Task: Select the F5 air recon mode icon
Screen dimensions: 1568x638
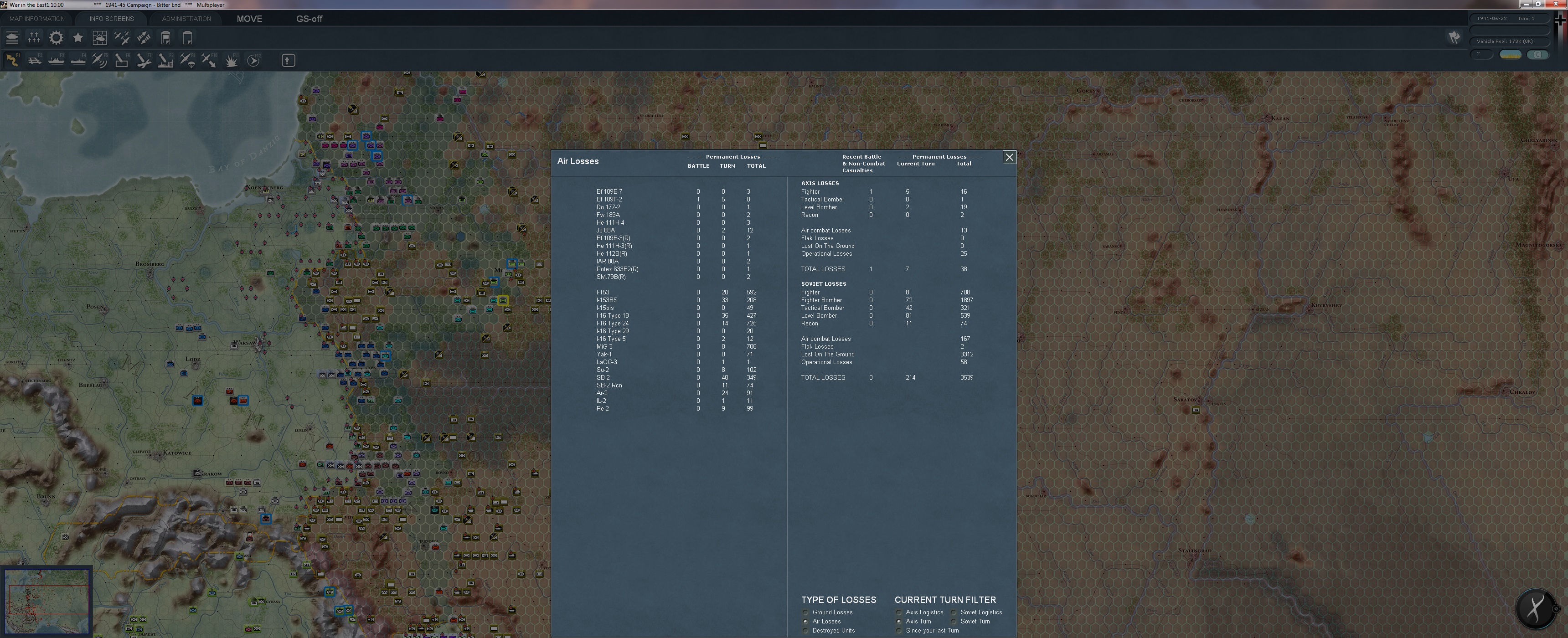Action: 100,60
